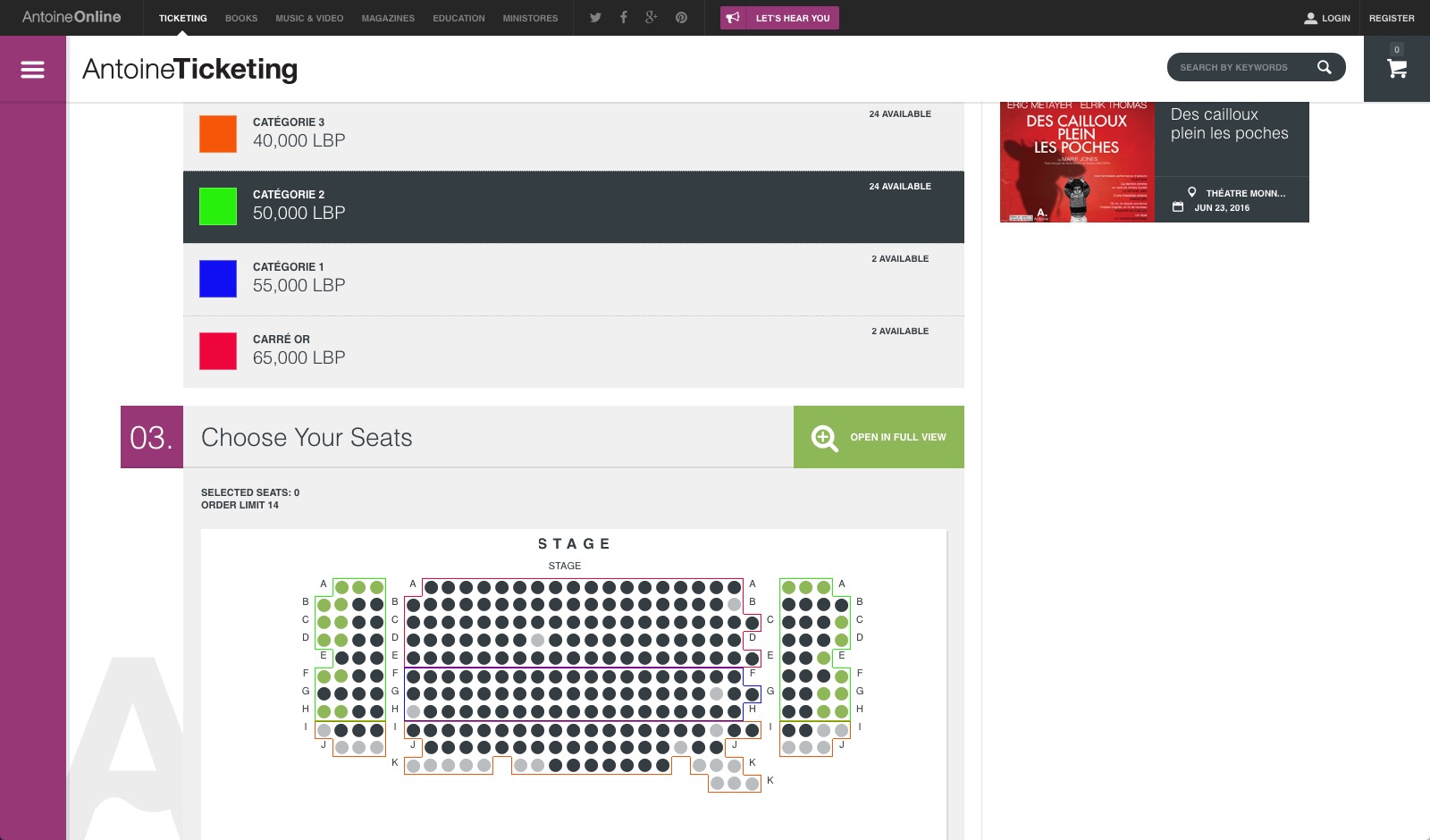This screenshot has width=1430, height=840.
Task: Click the megaphone Let's Hear You icon
Action: click(733, 18)
